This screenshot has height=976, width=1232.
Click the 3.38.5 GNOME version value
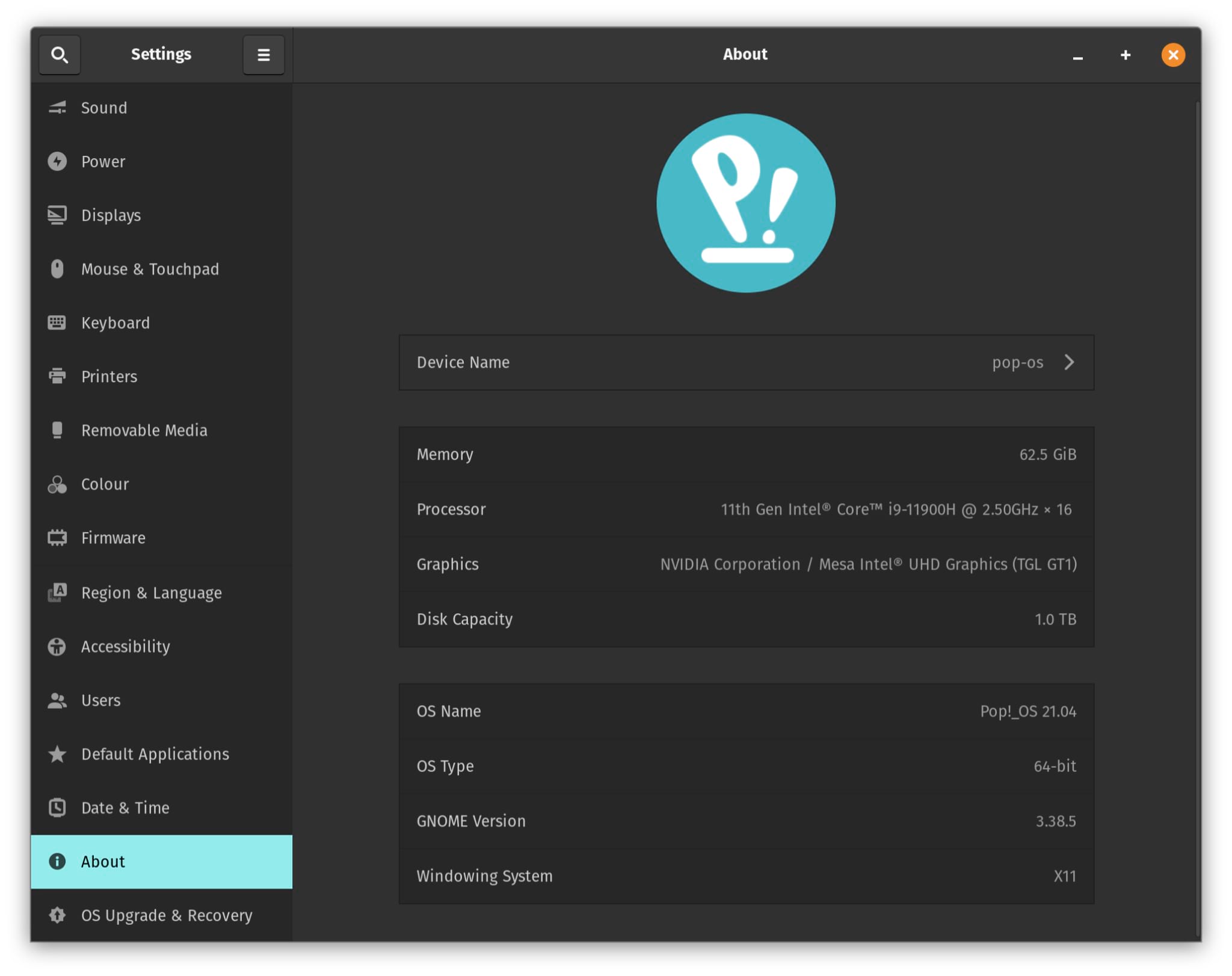click(1056, 821)
